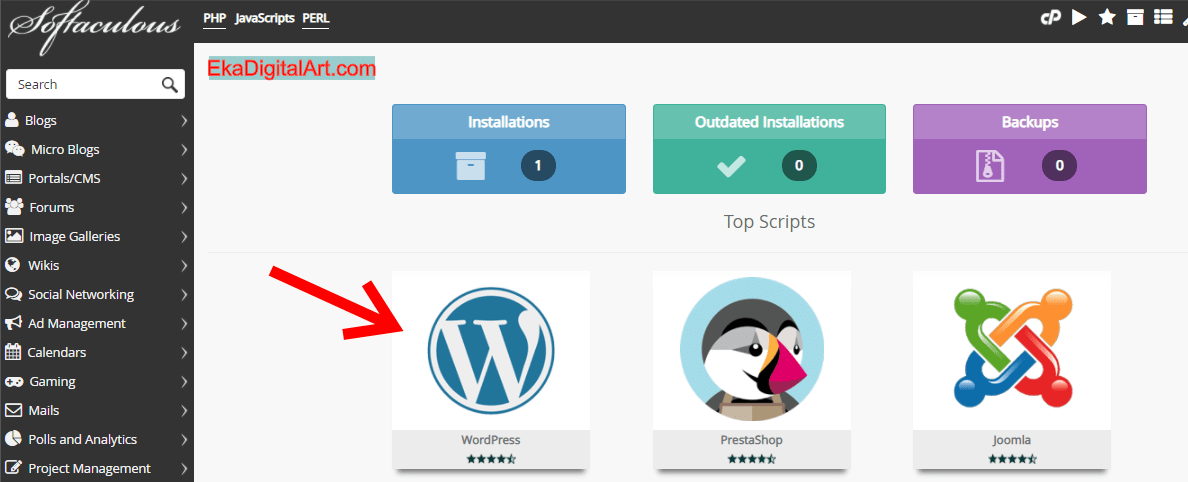The width and height of the screenshot is (1188, 482).
Task: Open the task list icon in header
Action: click(1163, 18)
